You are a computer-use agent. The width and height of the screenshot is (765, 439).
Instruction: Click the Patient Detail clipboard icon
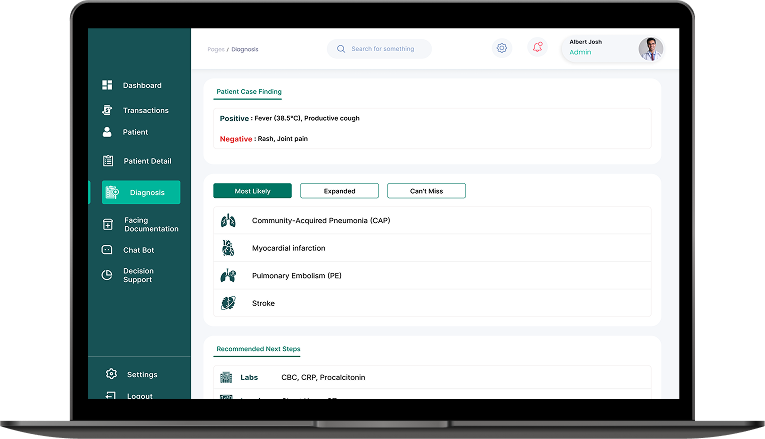point(108,161)
